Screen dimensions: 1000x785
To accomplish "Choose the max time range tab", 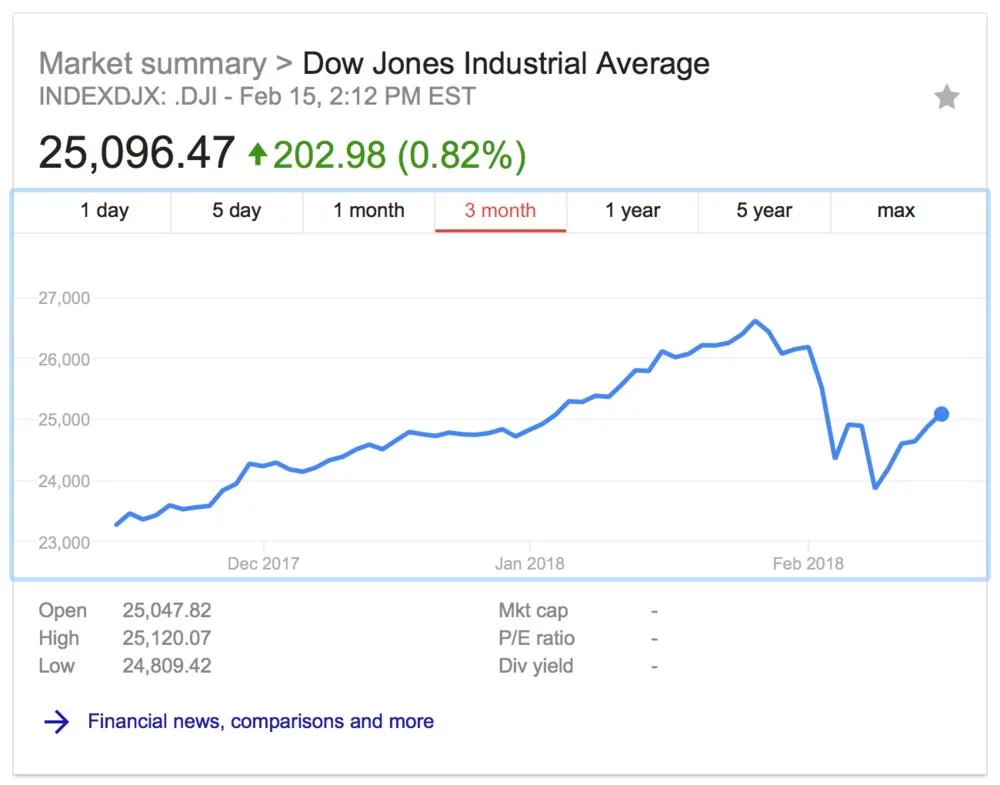I will point(895,211).
